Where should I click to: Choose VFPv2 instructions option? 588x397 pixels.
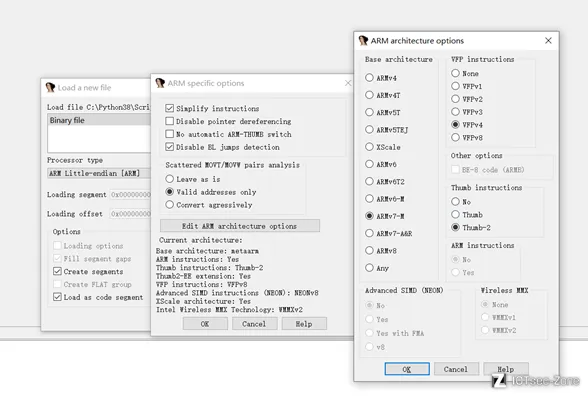[455, 99]
